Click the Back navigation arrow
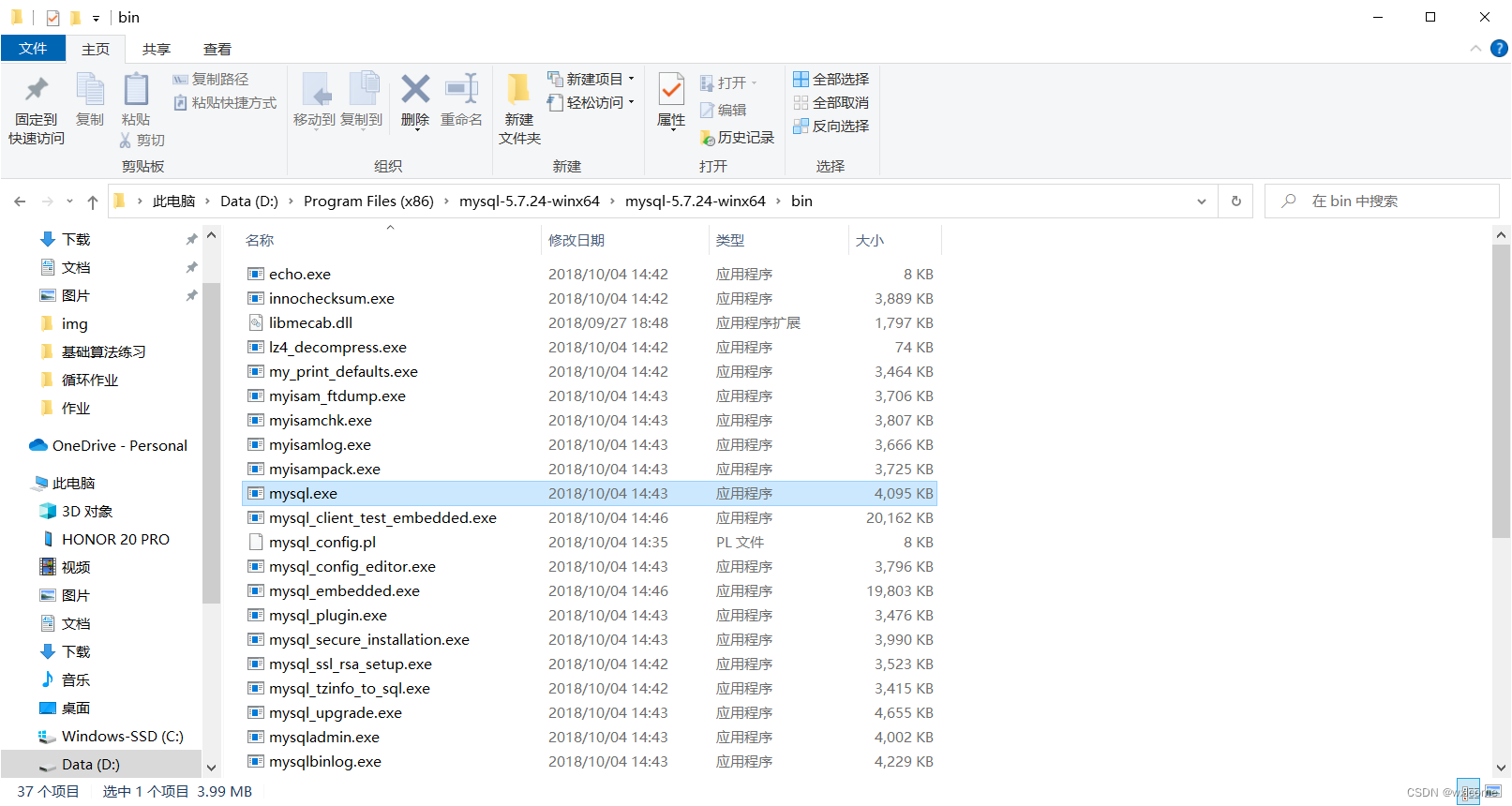 [x=20, y=201]
